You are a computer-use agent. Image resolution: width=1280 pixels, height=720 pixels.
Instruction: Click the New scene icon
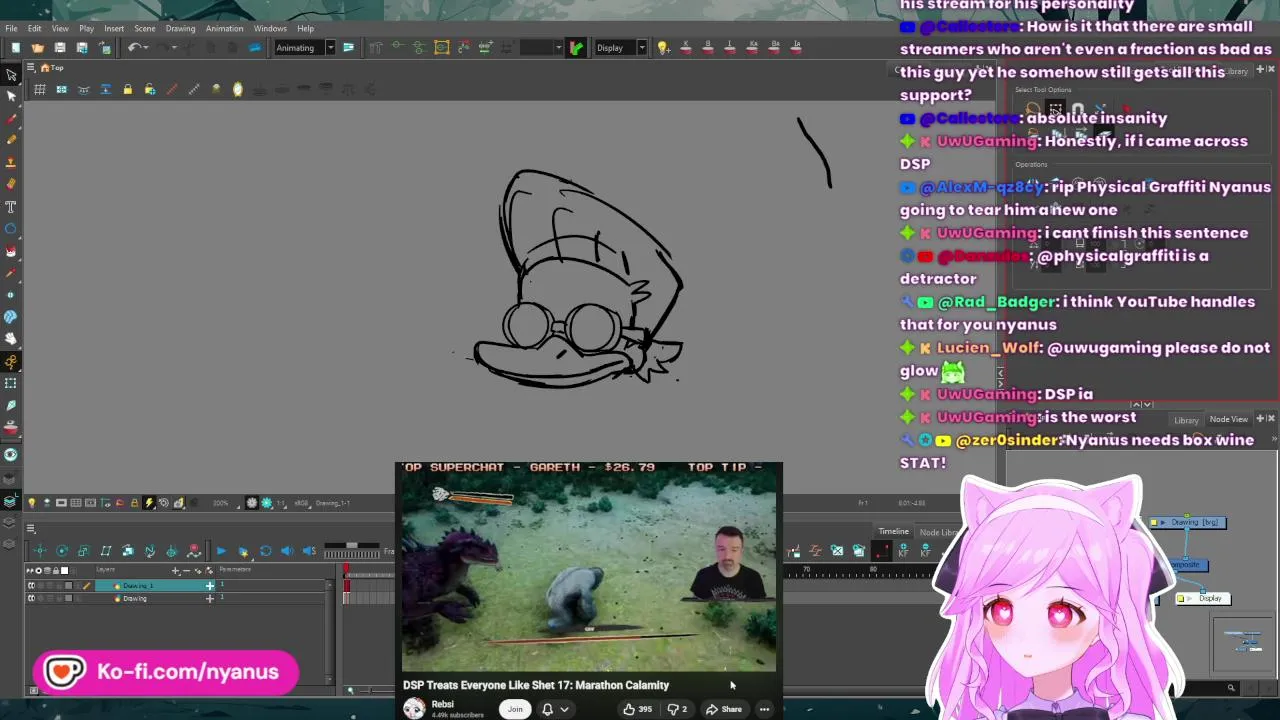coord(15,48)
